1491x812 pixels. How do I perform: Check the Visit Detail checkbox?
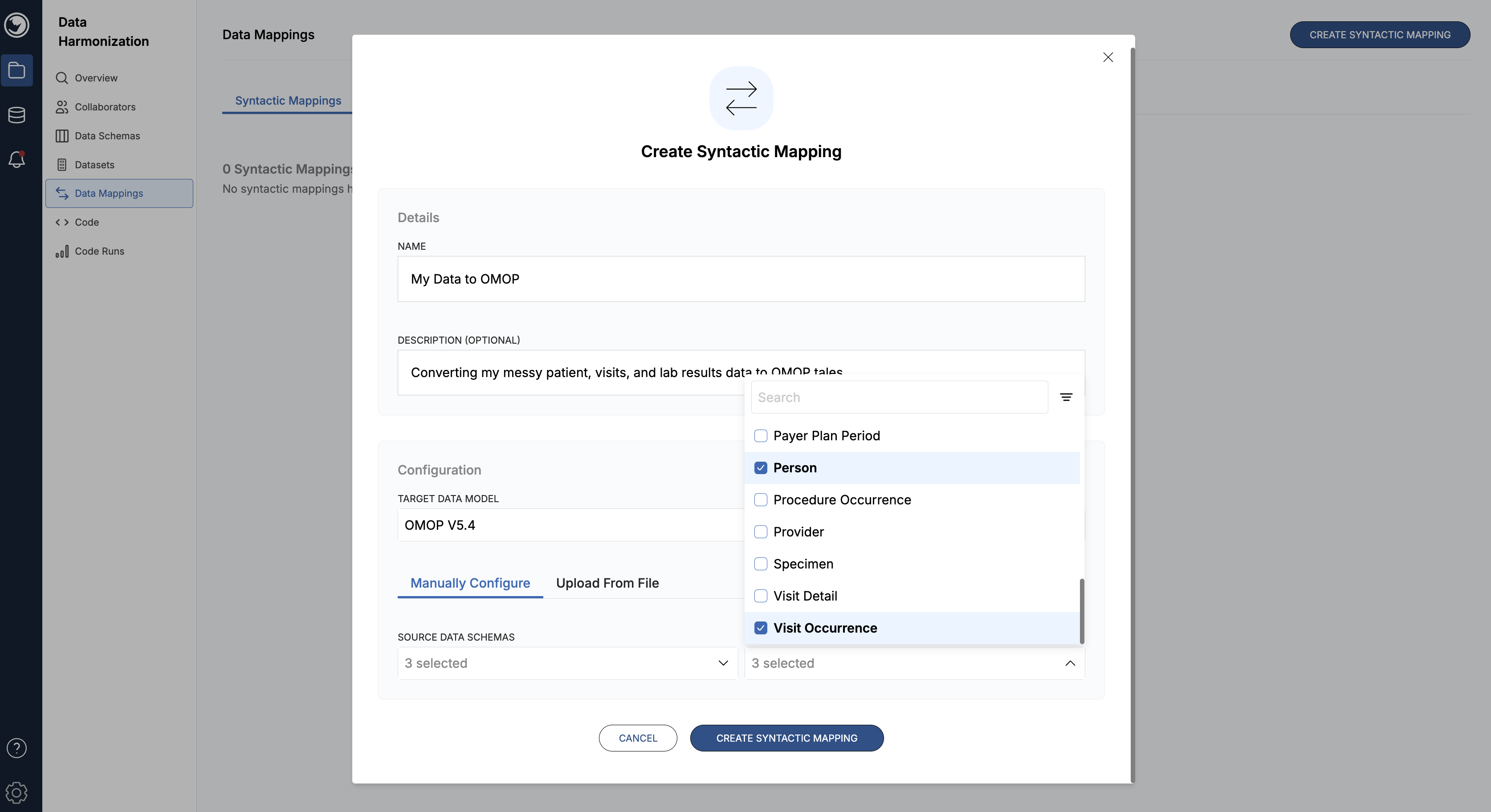(x=761, y=596)
